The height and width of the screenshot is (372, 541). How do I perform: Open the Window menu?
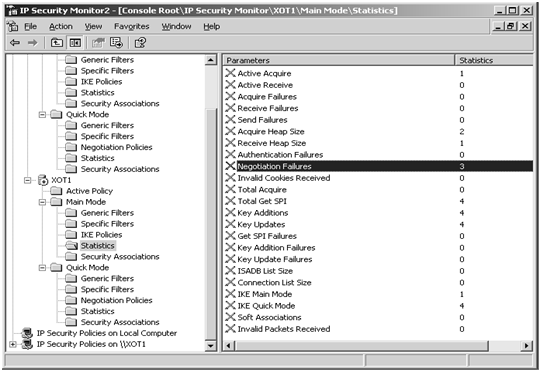pos(176,27)
